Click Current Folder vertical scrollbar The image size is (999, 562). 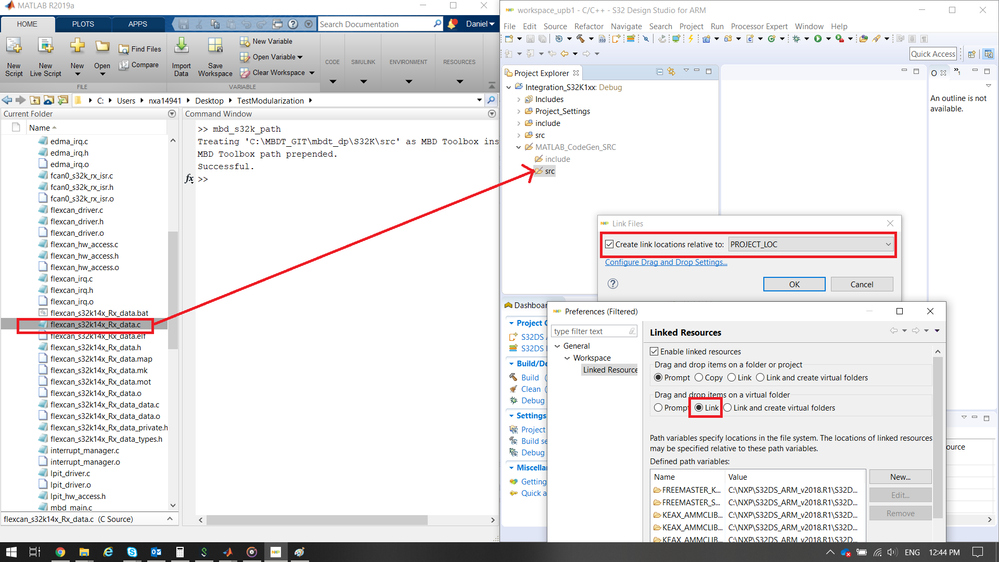(x=173, y=291)
